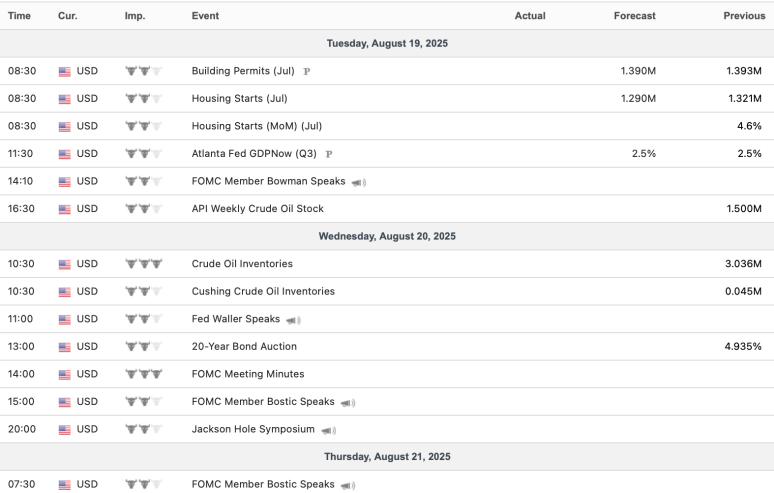The image size is (774, 493).
Task: Open the Cushing Crude Oil Inventories event
Action: 263,291
